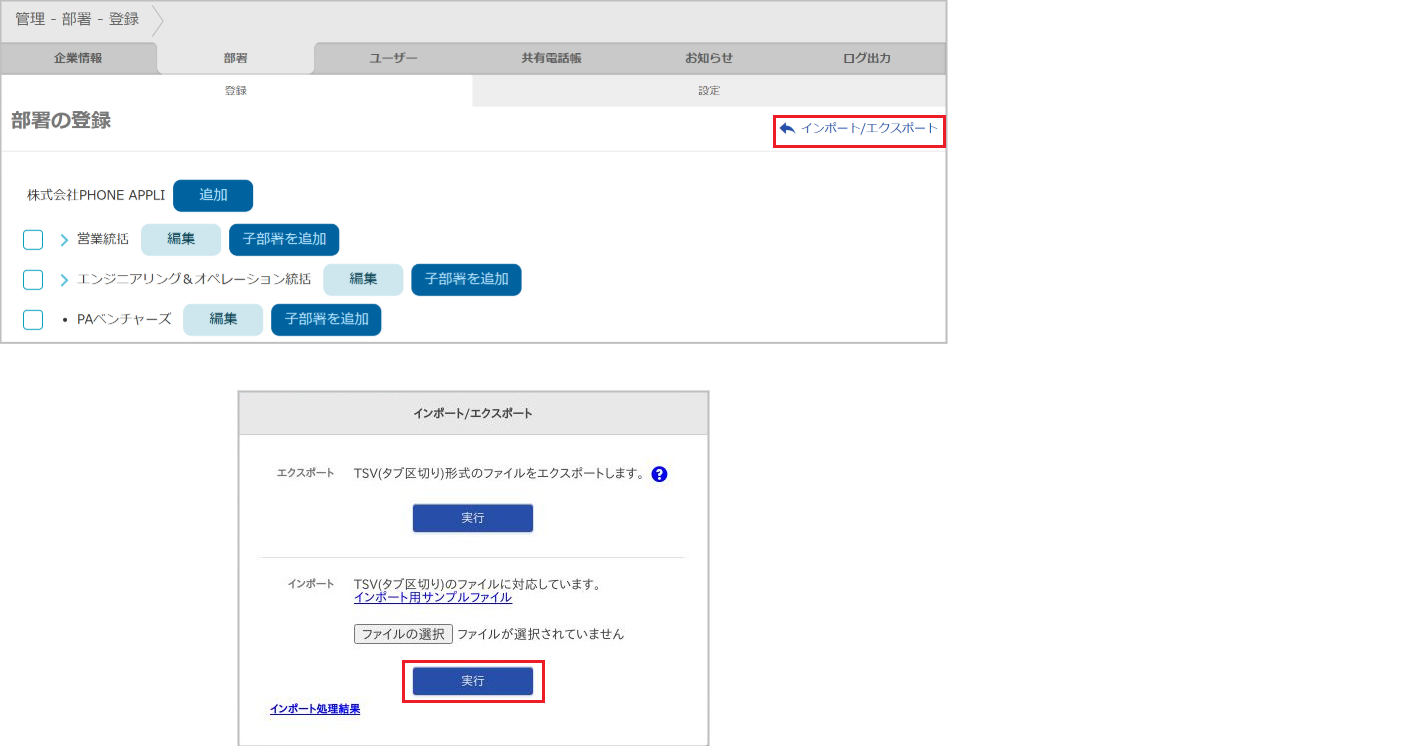Open the 企業情報 tab
This screenshot has width=1406, height=746.
[78, 58]
